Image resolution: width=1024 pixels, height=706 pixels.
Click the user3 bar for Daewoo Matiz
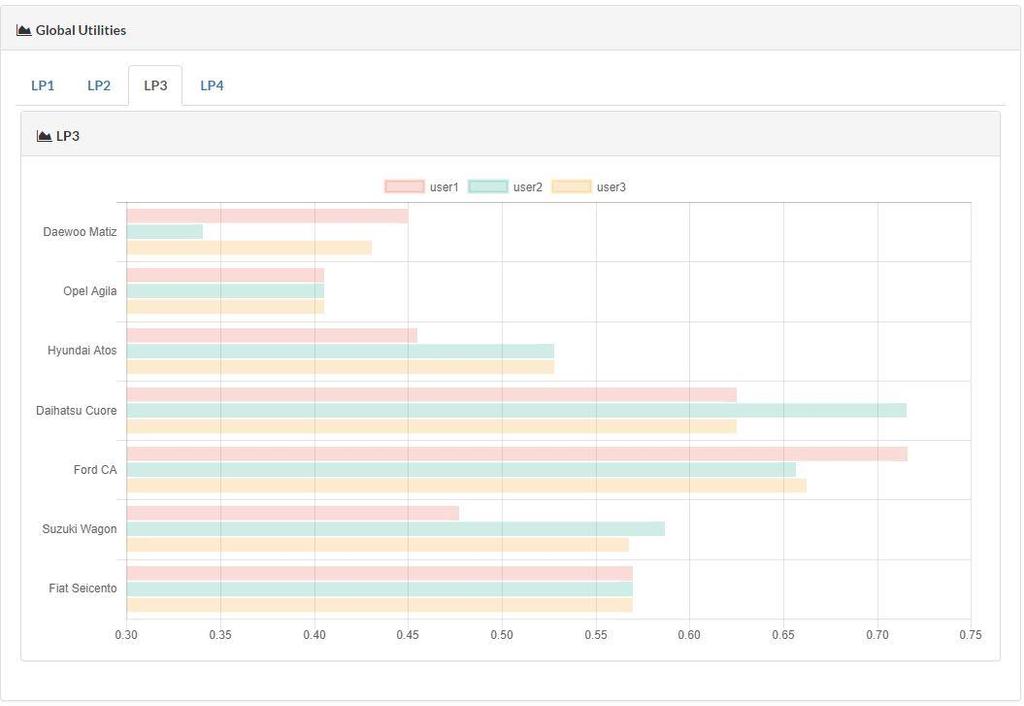click(x=249, y=248)
